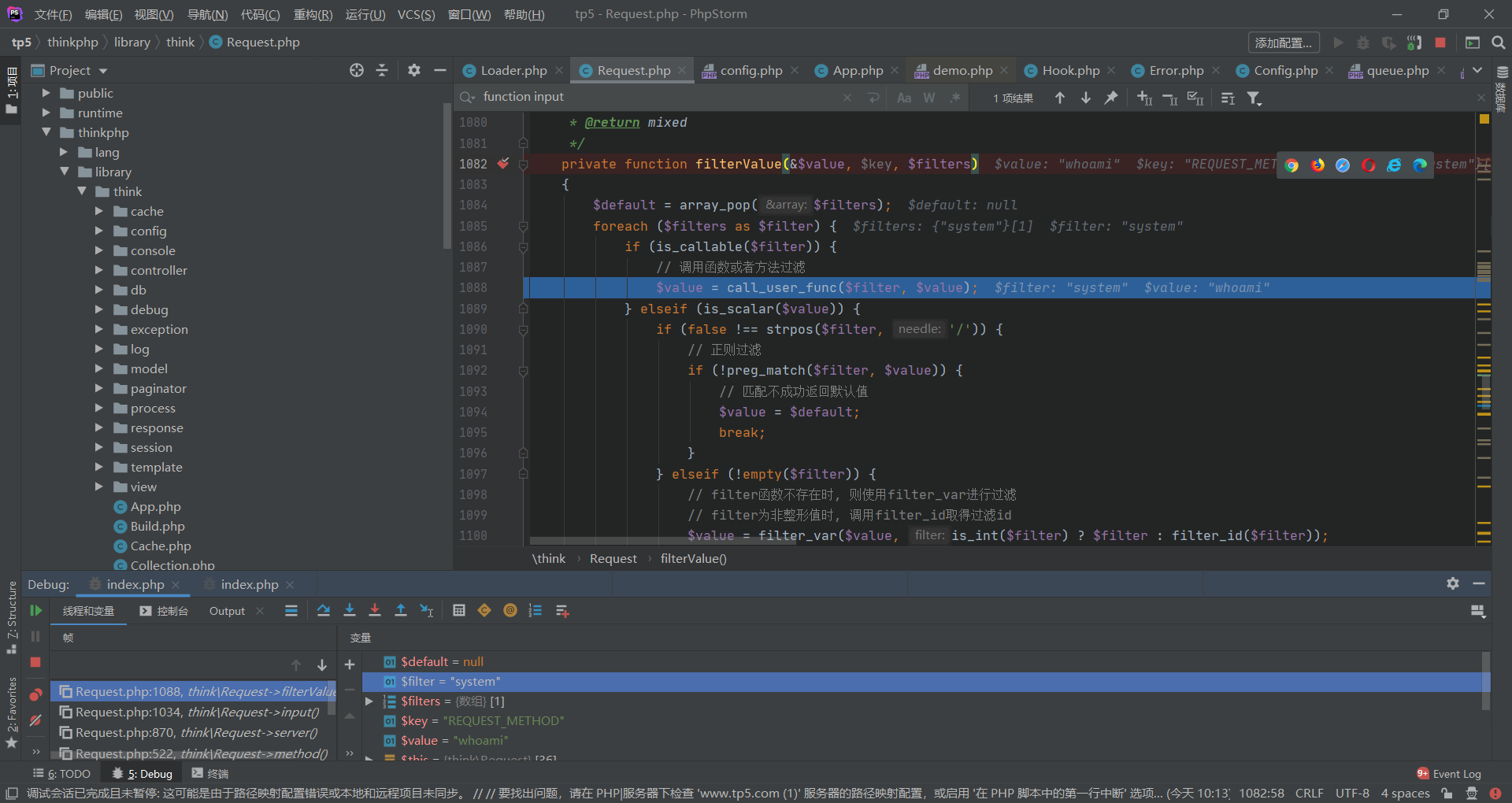Stop the running debug session
The image size is (1512, 803).
pos(35,663)
